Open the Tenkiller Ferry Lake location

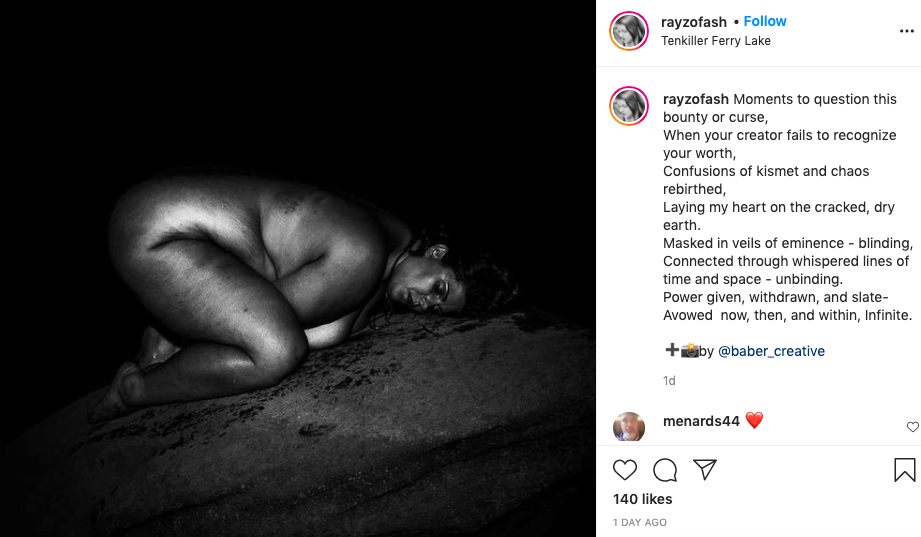715,41
